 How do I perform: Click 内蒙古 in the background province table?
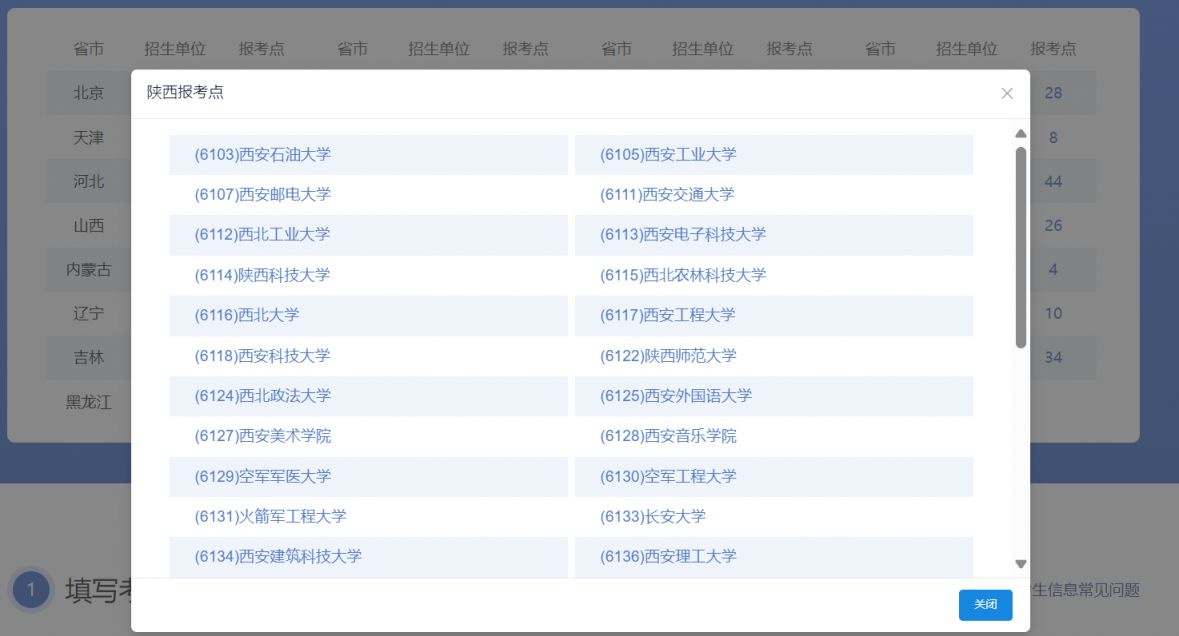click(88, 269)
